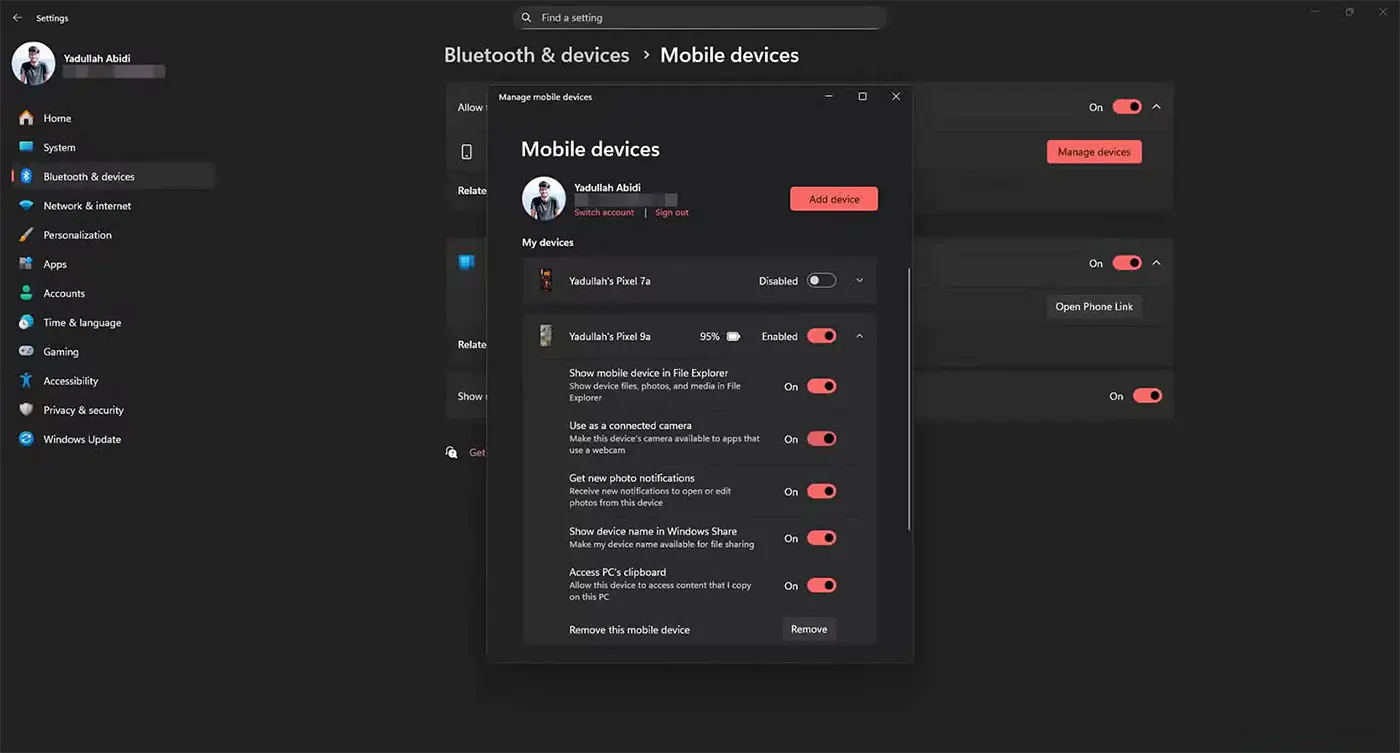This screenshot has width=1400, height=753.
Task: Click the Phone Link app icon
Action: point(466,262)
